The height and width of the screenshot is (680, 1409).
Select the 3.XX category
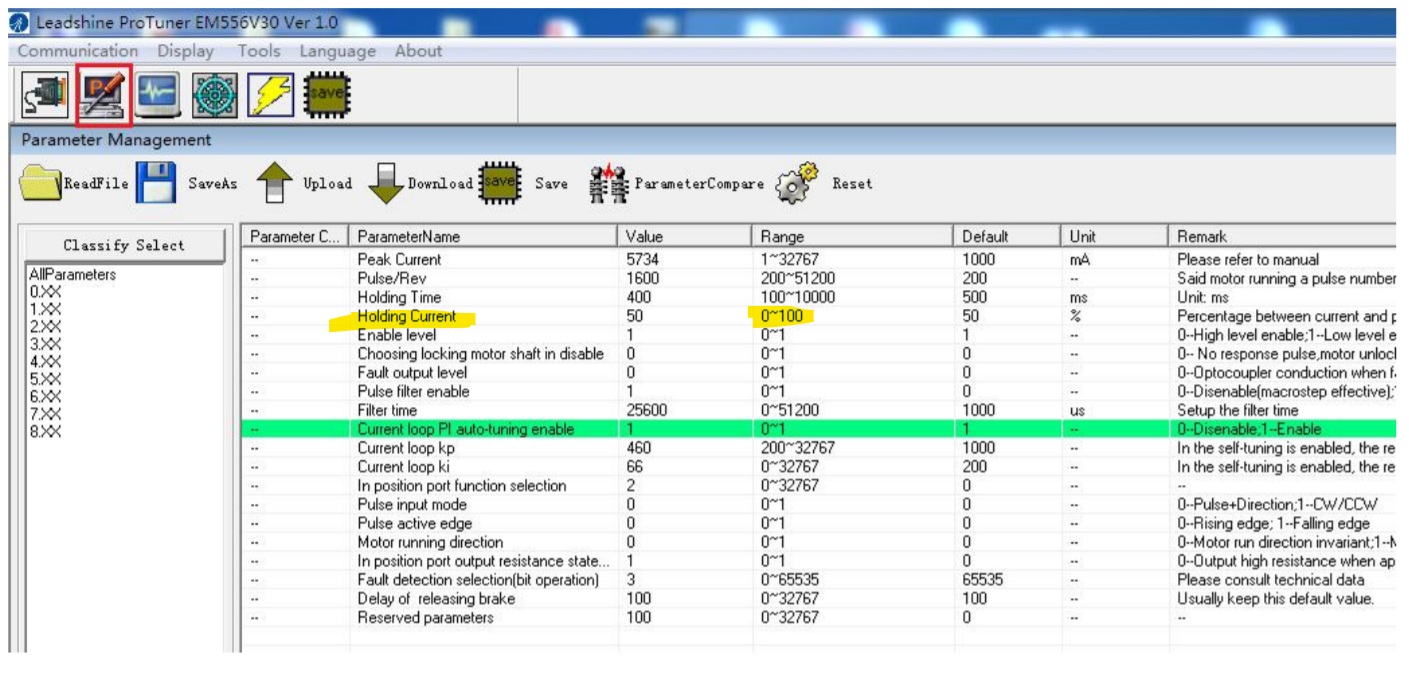pos(46,344)
